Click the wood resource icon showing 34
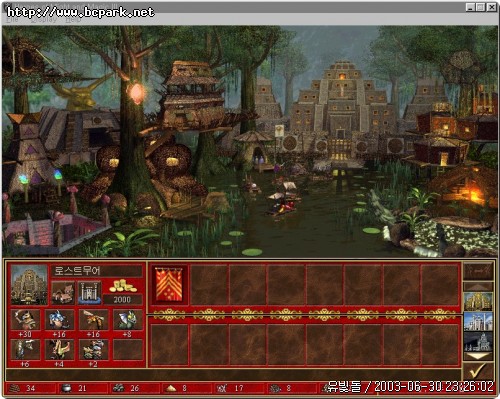 point(15,388)
